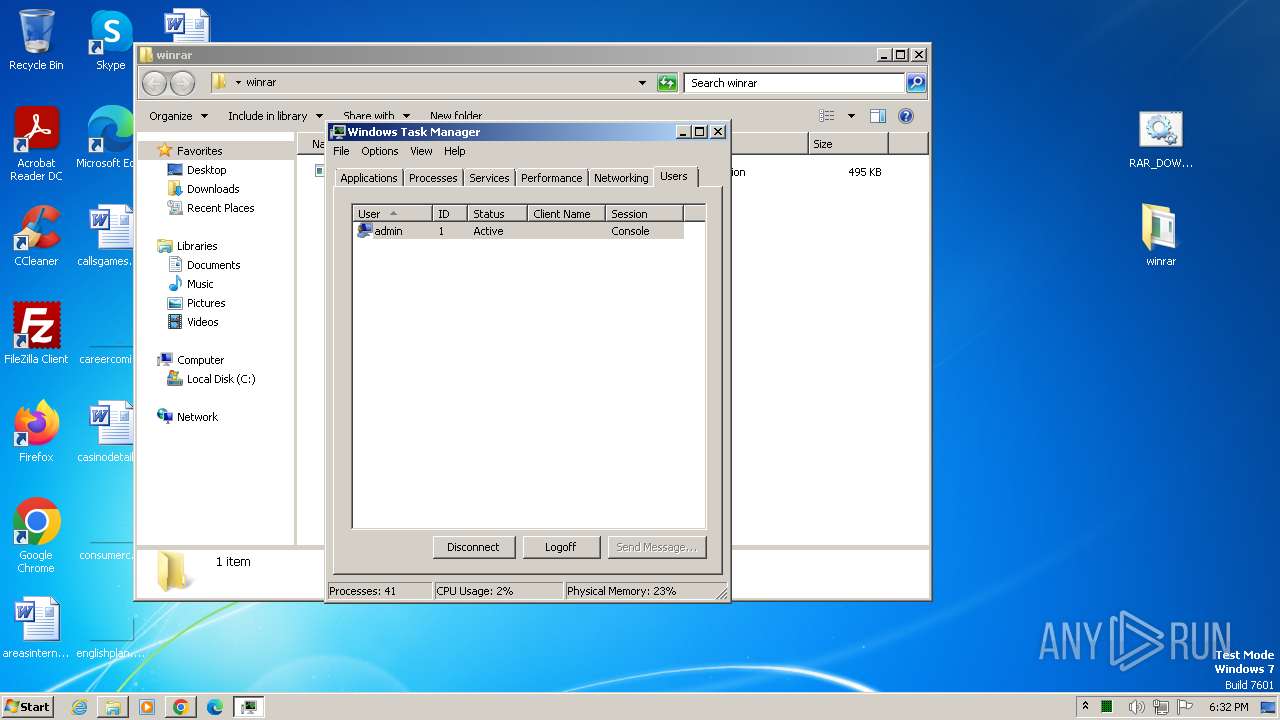This screenshot has height=720, width=1280.
Task: Open areasintern Word document on desktop
Action: pos(36,628)
